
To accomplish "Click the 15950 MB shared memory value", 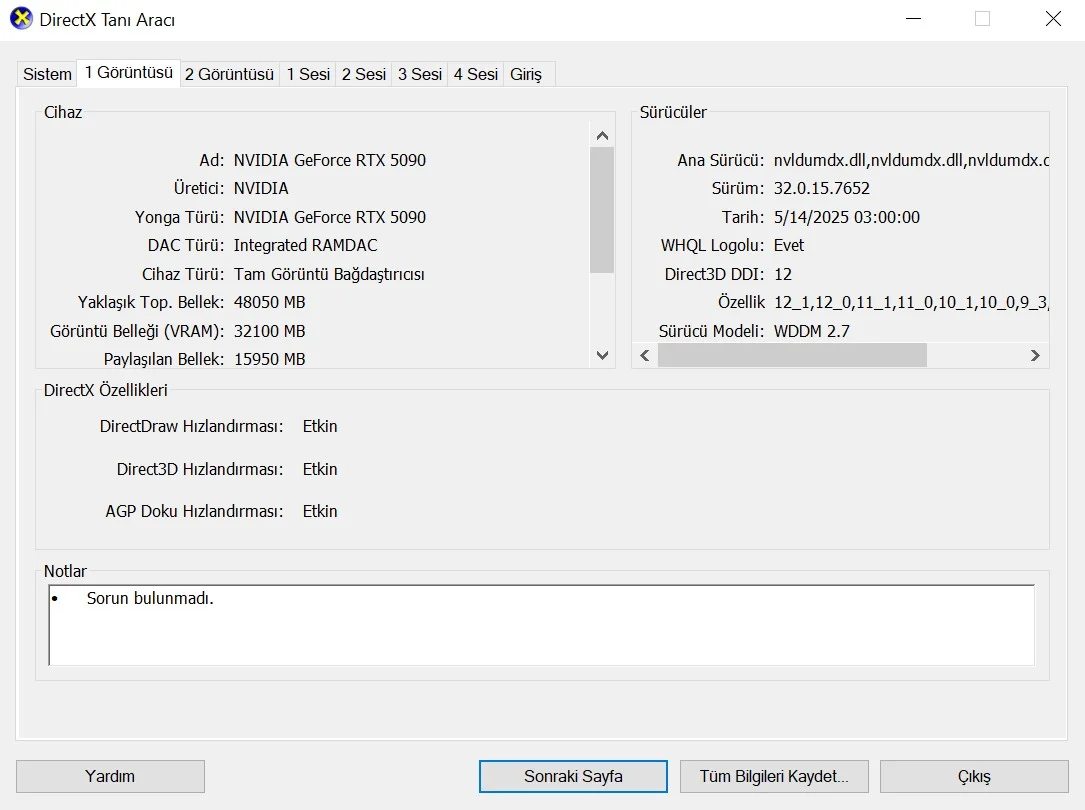I will 269,359.
